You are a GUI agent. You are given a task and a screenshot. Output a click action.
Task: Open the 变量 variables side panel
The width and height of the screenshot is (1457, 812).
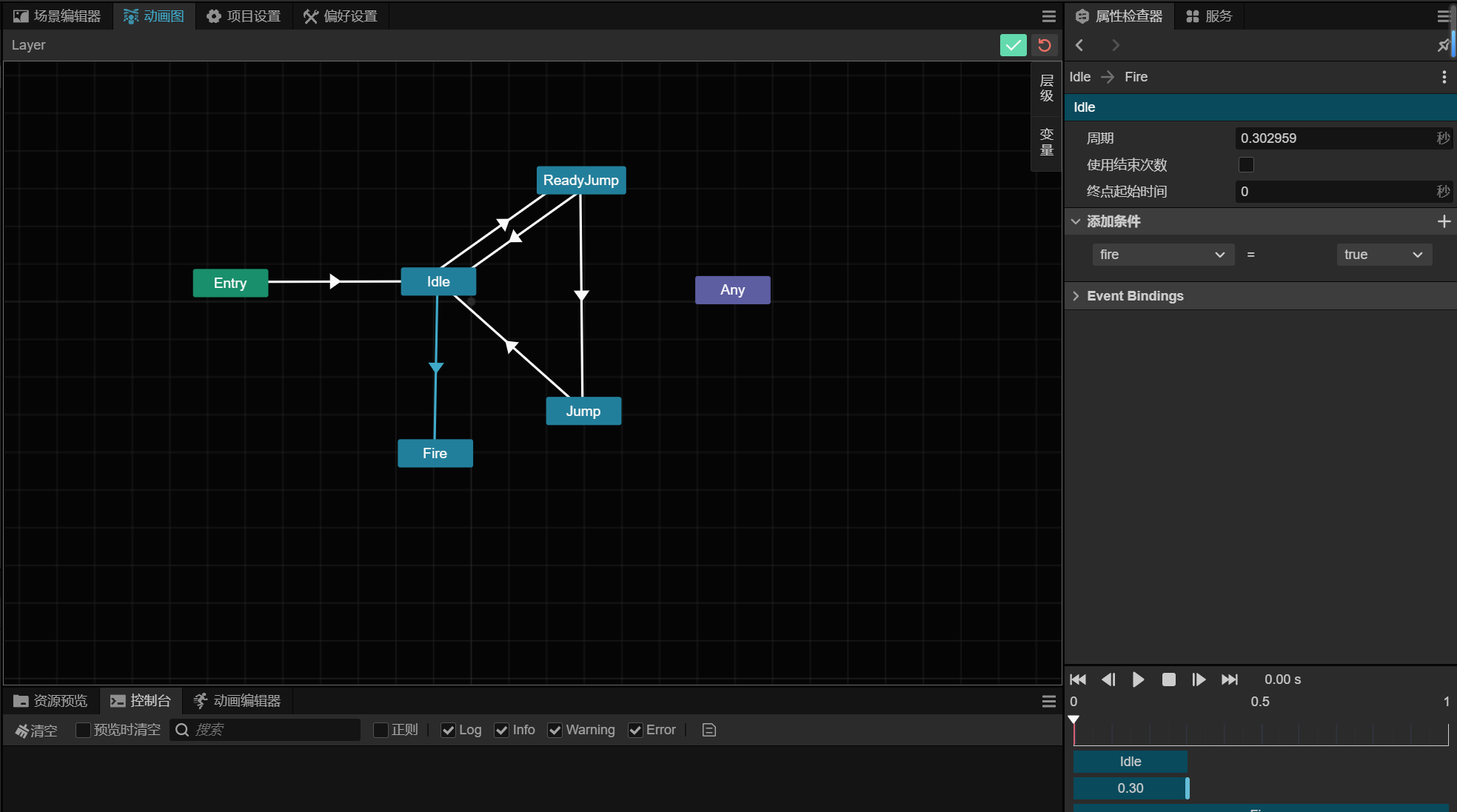coord(1046,142)
